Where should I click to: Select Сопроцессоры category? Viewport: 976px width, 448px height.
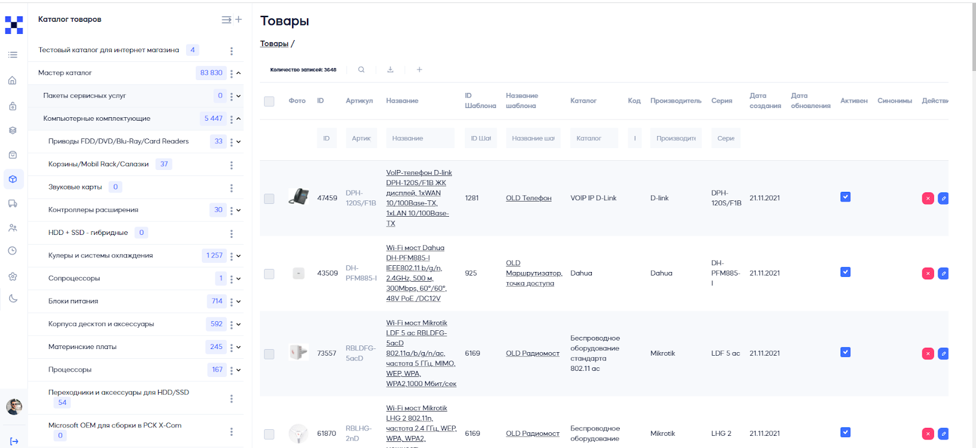74,278
